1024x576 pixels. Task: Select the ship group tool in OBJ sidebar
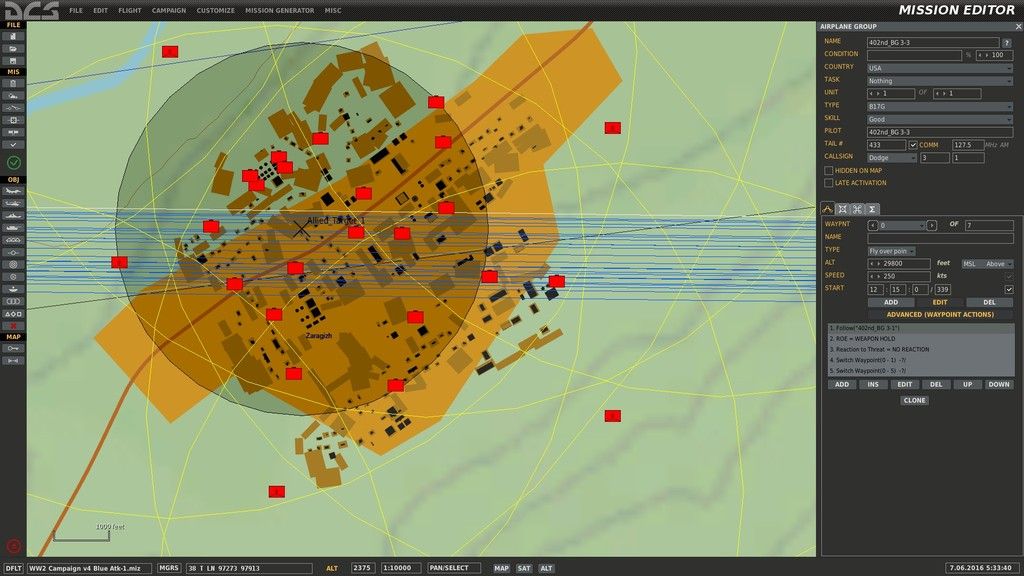click(13, 214)
